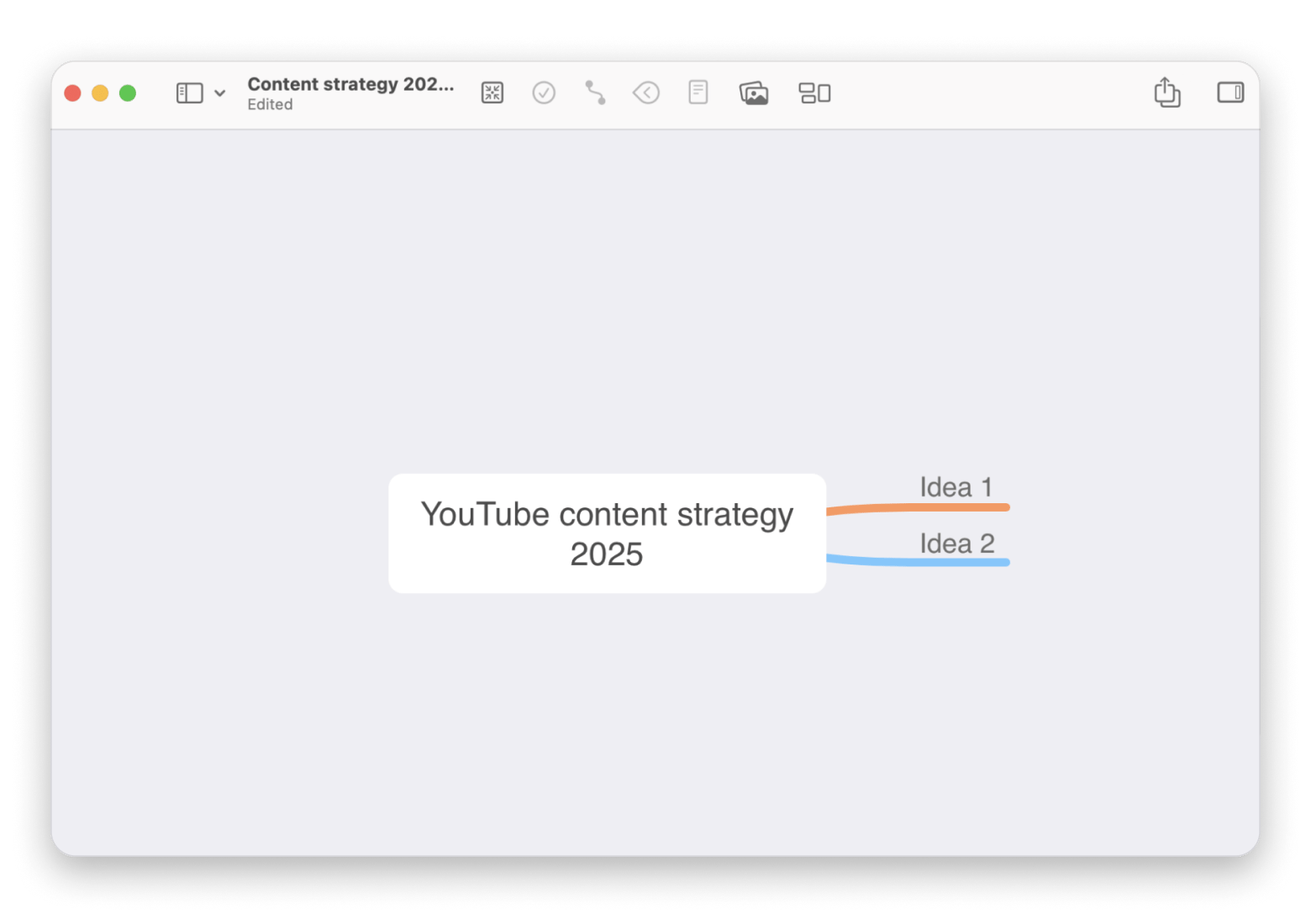Click the tag-shaped arrow icon

coord(646,93)
